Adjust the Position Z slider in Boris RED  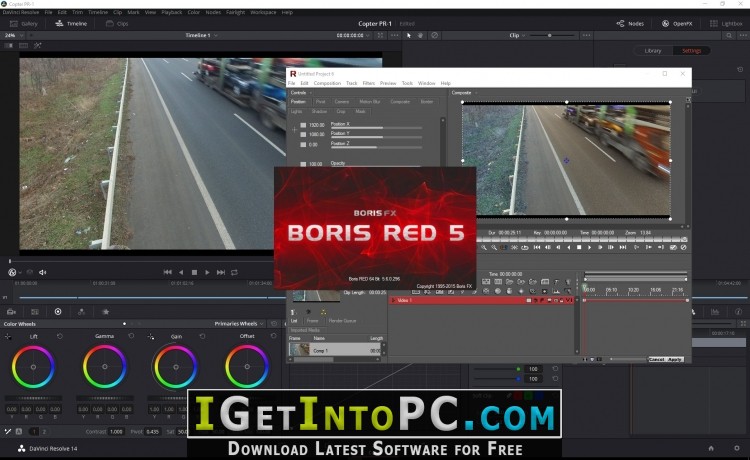[x=376, y=147]
